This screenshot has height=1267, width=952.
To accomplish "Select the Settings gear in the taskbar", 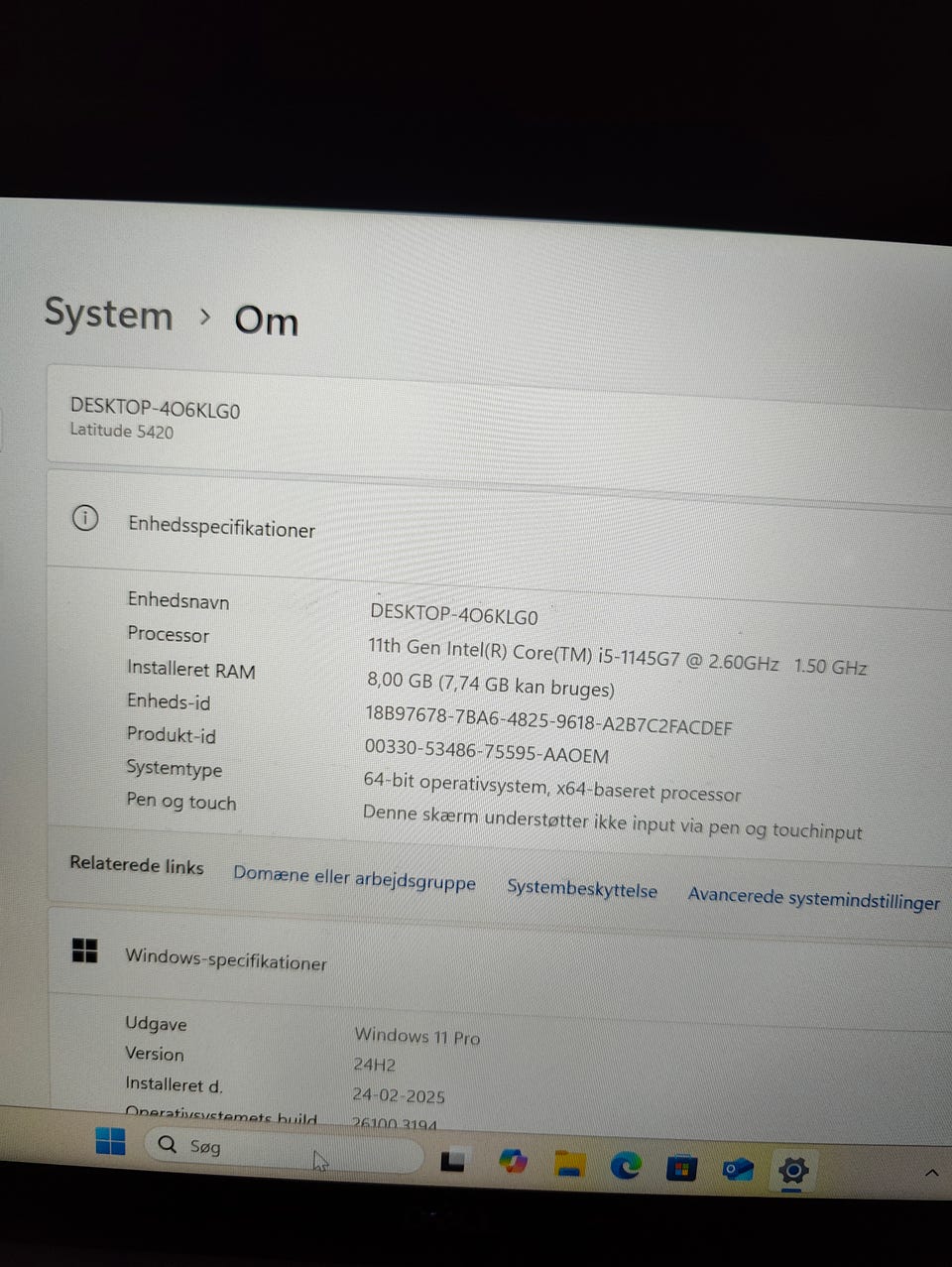I will [x=792, y=1172].
